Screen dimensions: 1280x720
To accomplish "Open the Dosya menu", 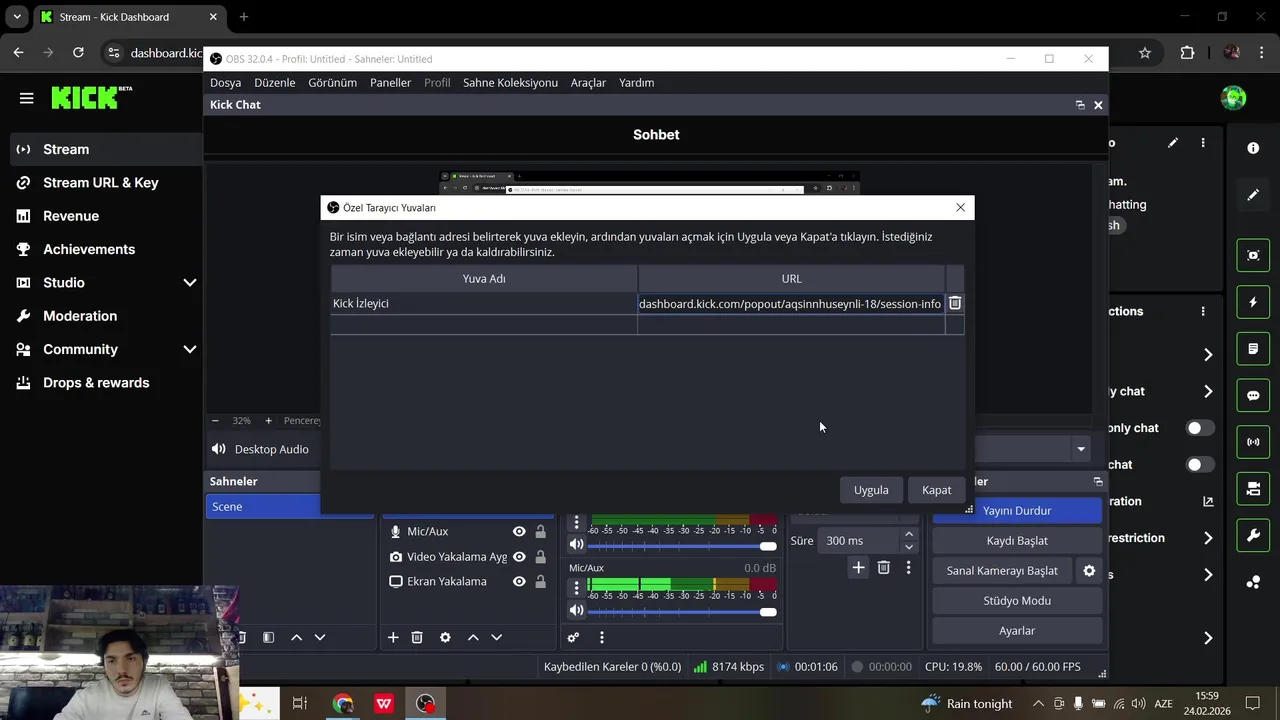I will pyautogui.click(x=225, y=83).
